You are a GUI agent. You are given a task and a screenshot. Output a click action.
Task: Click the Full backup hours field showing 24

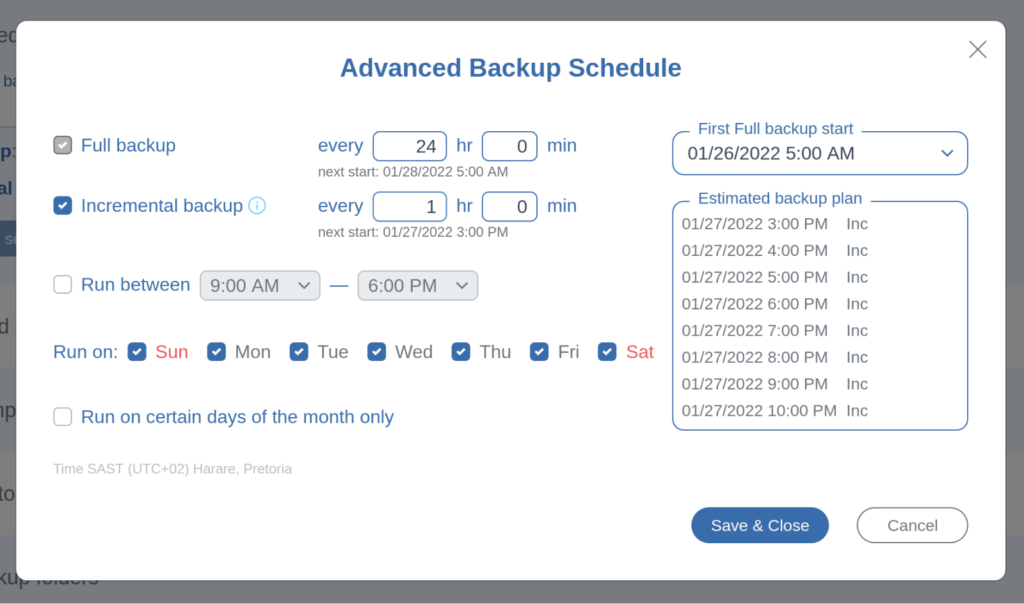(409, 145)
